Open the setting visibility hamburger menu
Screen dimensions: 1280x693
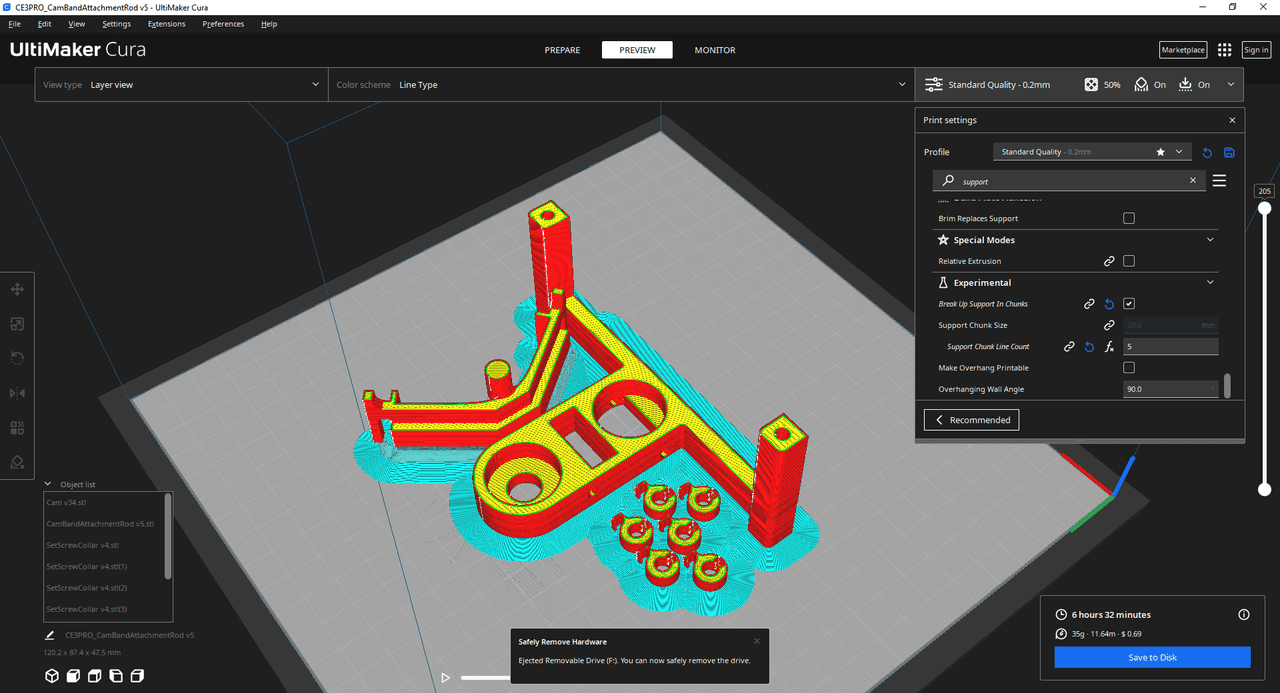coord(1219,181)
